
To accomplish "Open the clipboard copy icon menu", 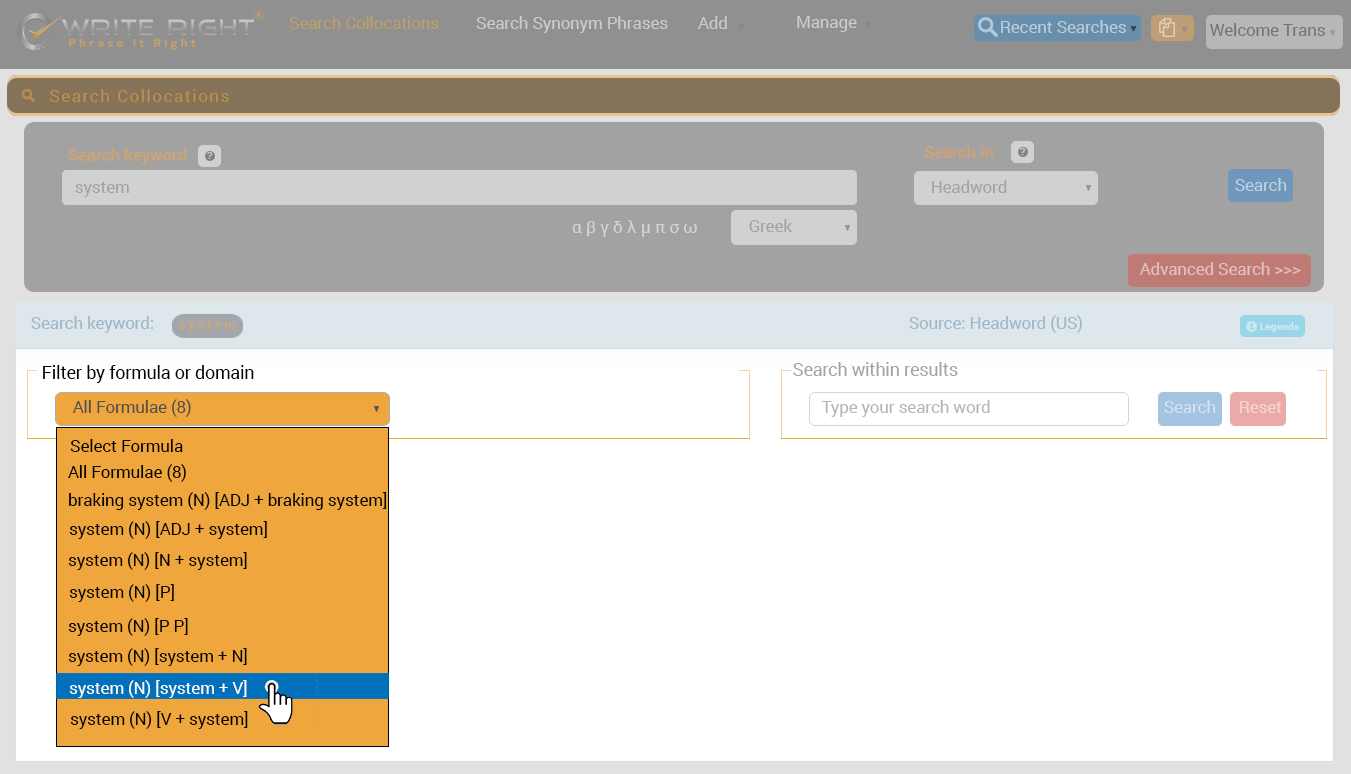I will click(x=1171, y=28).
